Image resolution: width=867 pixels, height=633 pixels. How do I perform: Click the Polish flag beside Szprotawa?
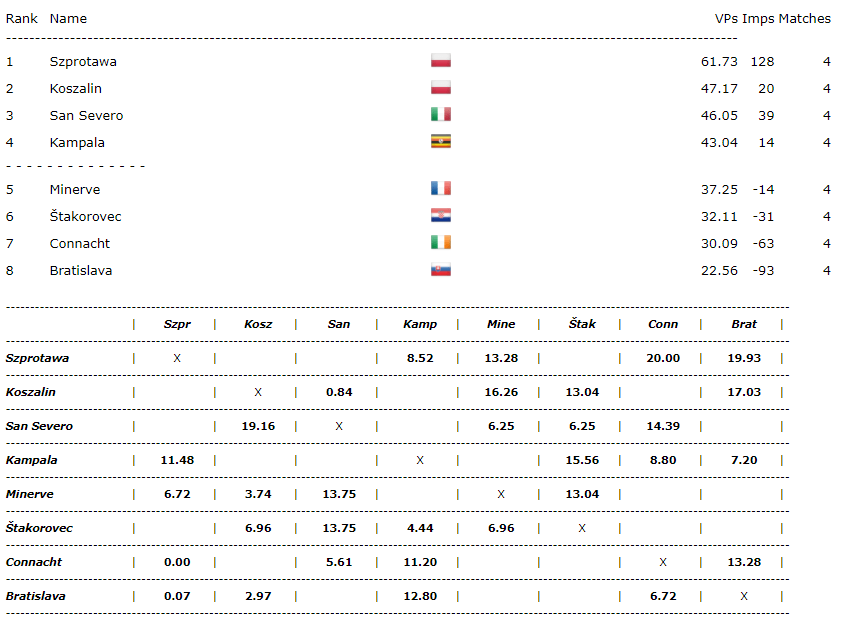[441, 61]
